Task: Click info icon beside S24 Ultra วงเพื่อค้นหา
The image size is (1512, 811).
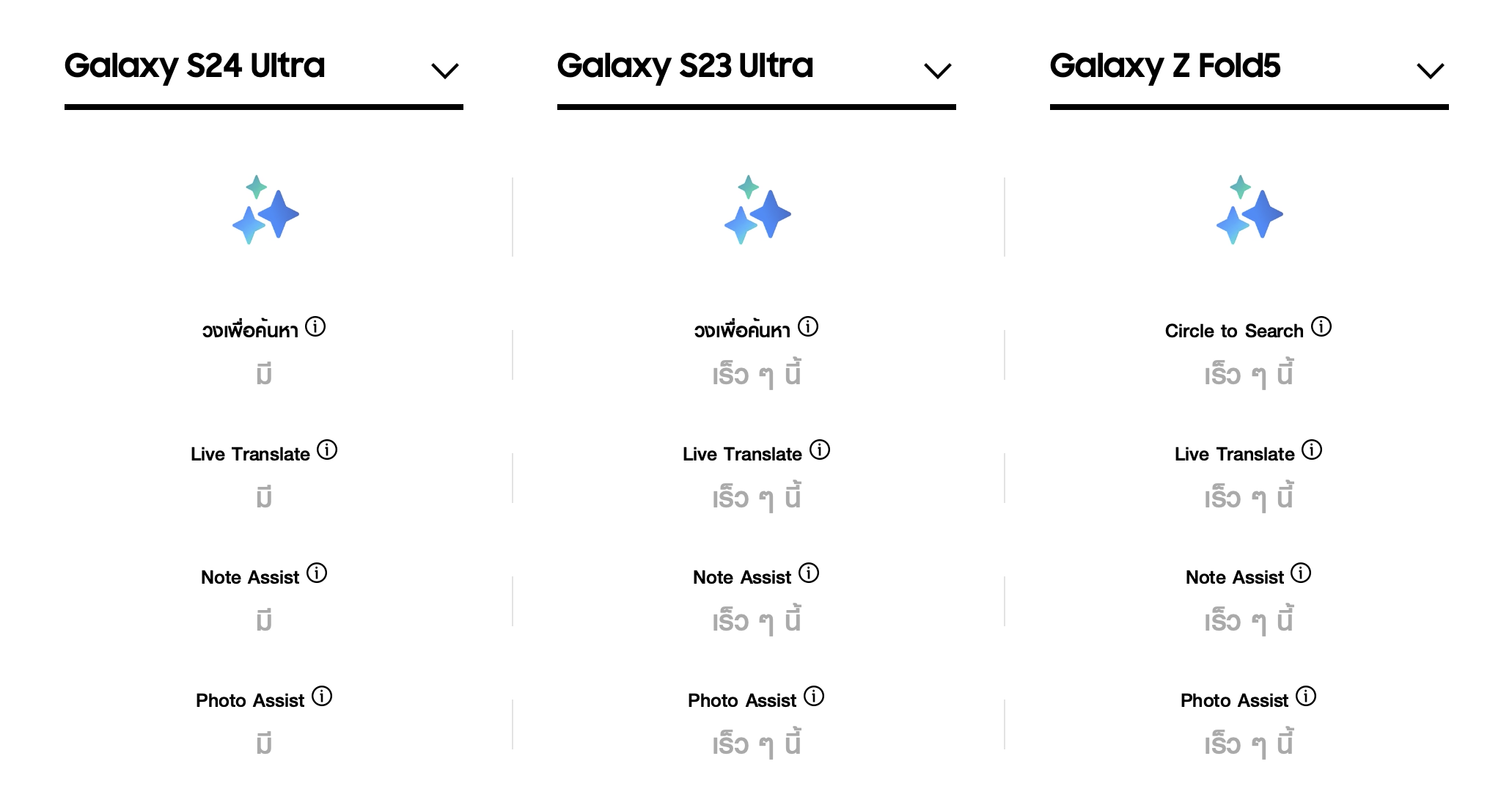Action: point(315,326)
